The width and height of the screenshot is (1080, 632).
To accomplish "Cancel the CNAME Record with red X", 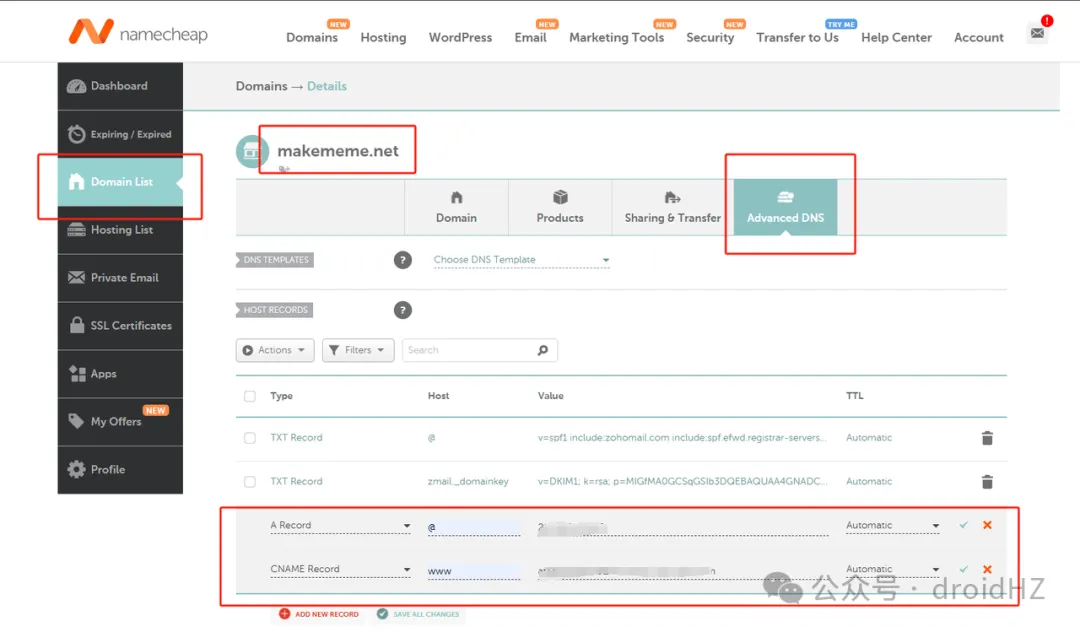I will pyautogui.click(x=987, y=569).
